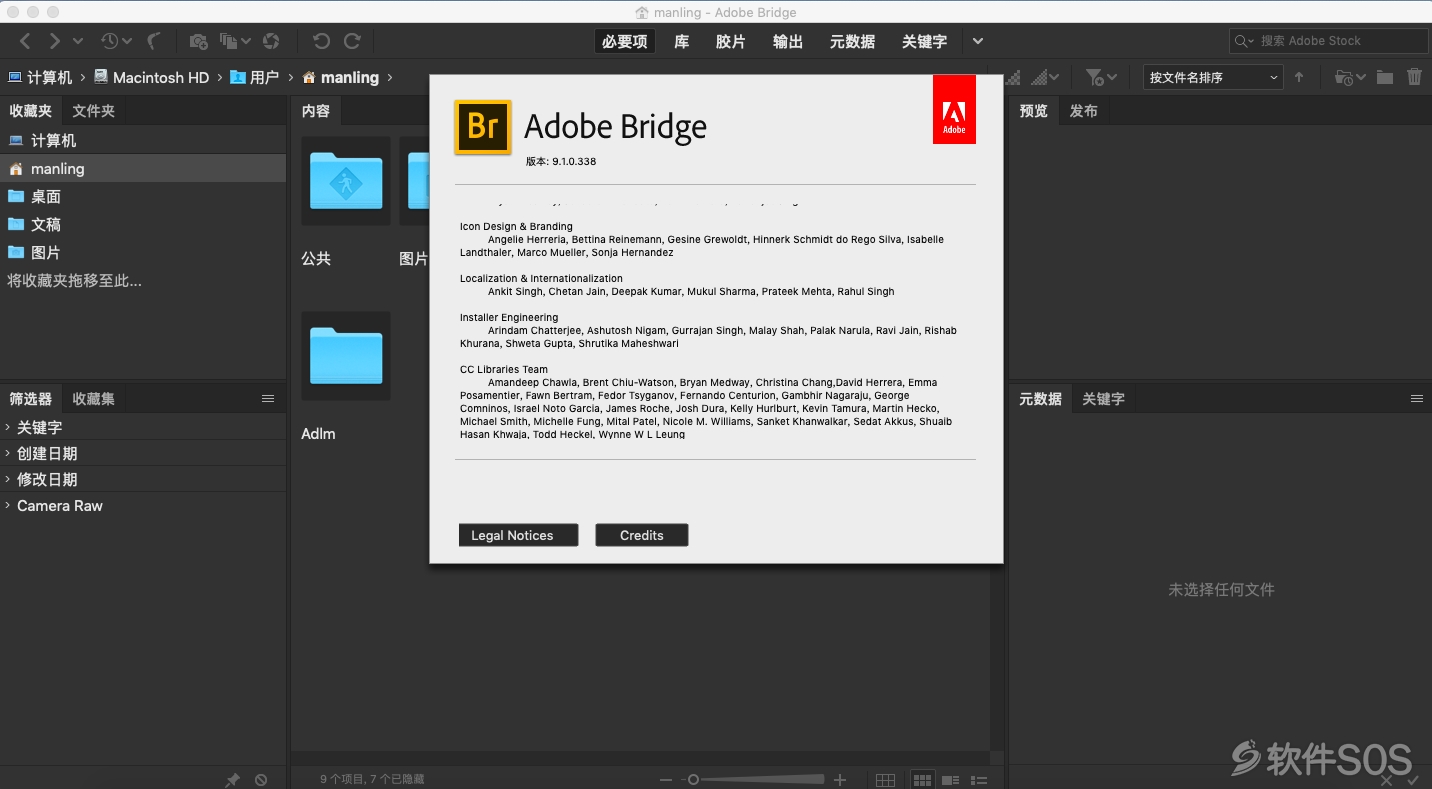Select manling in favorites list

coord(143,169)
